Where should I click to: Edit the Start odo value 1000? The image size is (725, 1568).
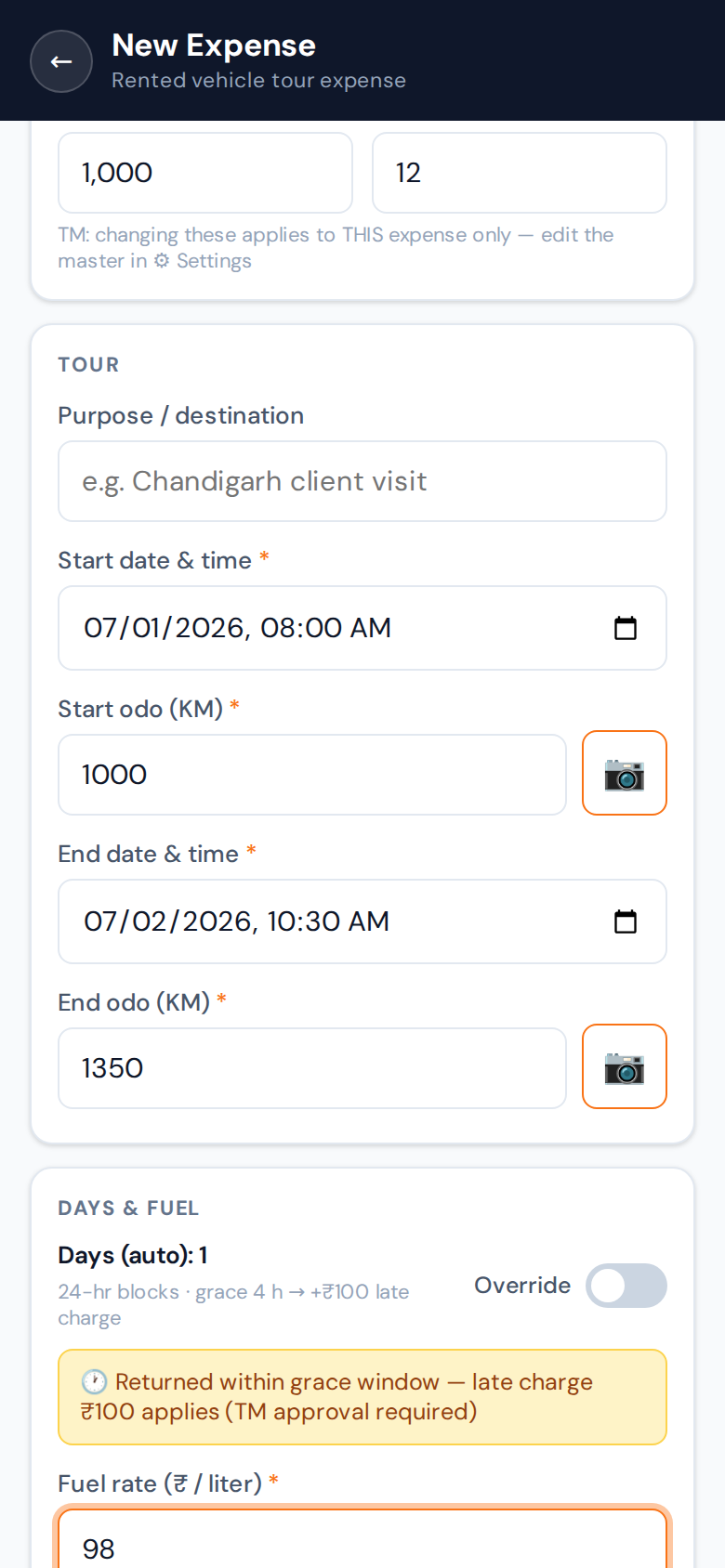click(312, 775)
